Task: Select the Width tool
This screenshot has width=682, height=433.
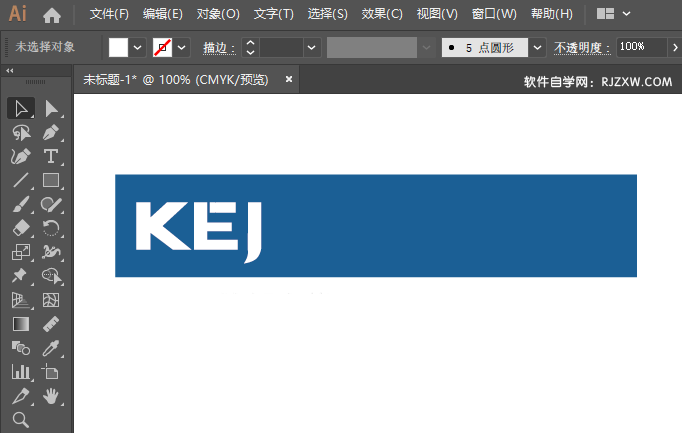Action: (51, 252)
